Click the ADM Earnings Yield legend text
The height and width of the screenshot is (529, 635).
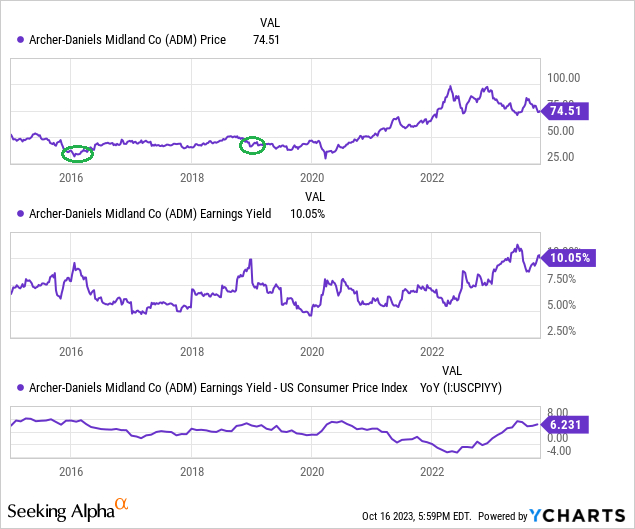point(150,214)
